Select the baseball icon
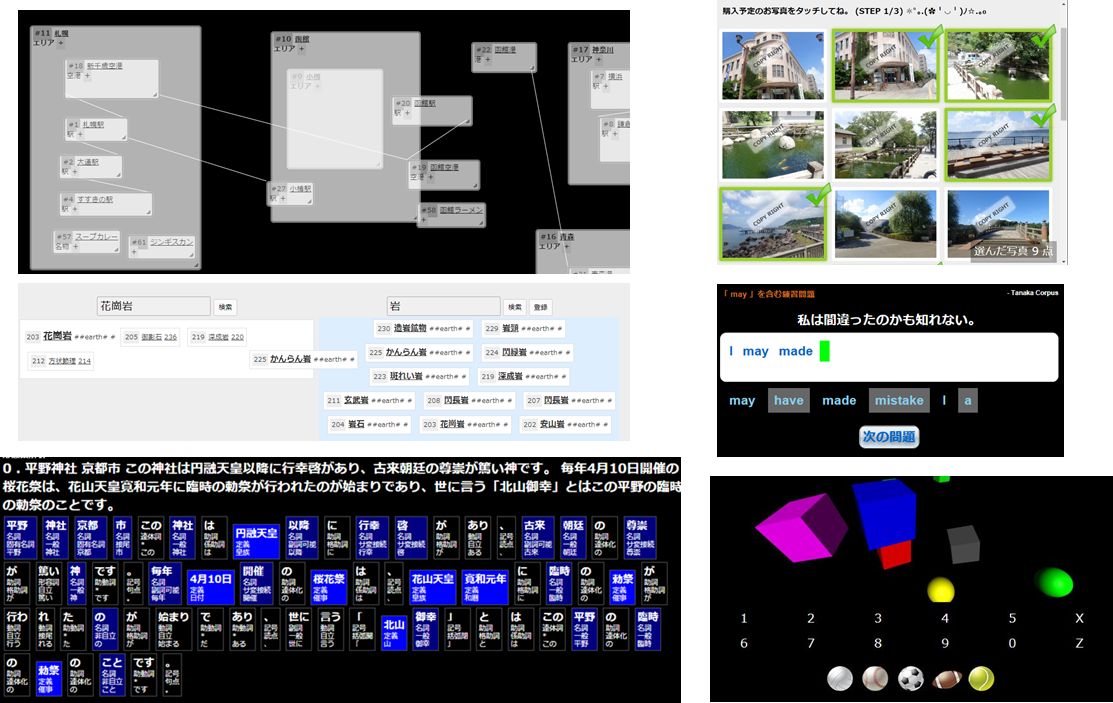 875,679
